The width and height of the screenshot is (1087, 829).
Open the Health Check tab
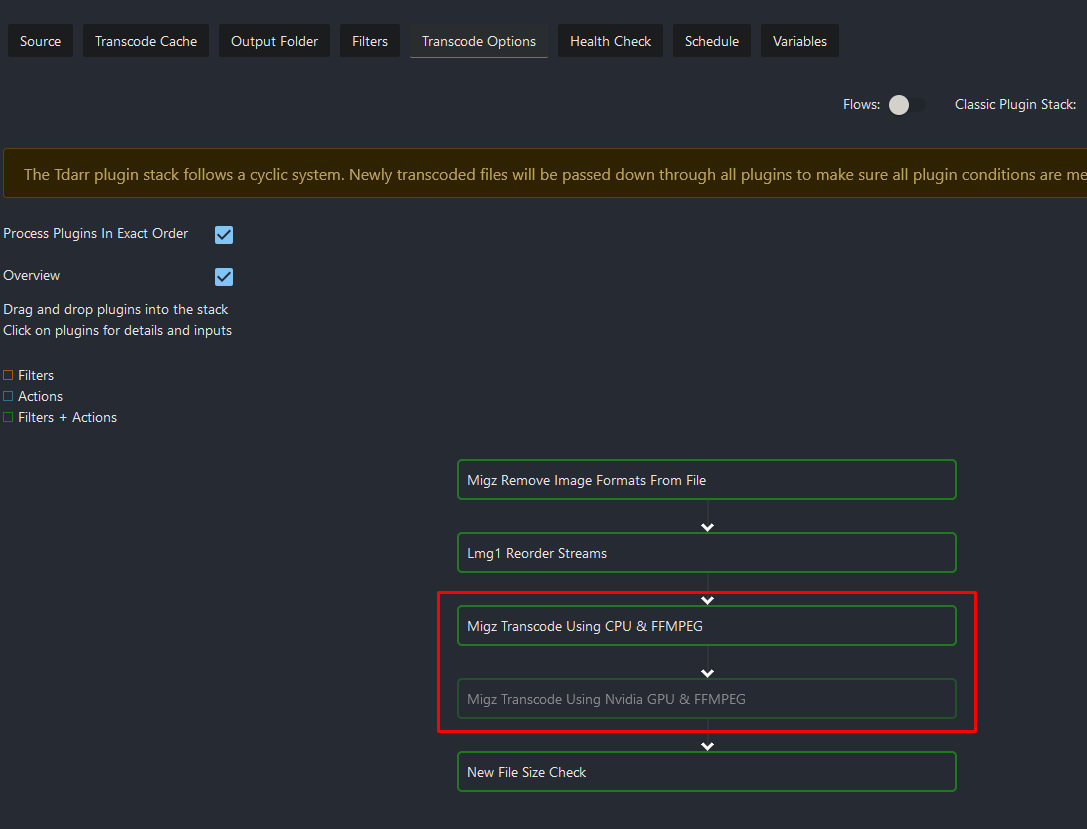pos(610,41)
